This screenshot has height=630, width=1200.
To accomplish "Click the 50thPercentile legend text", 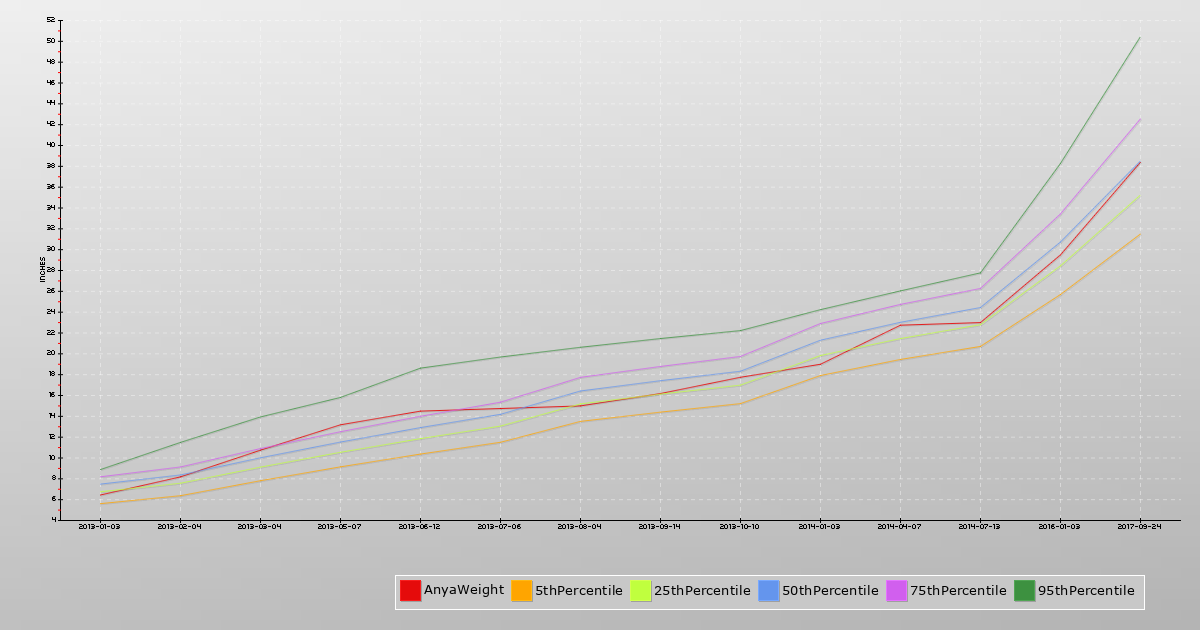I will [x=830, y=591].
